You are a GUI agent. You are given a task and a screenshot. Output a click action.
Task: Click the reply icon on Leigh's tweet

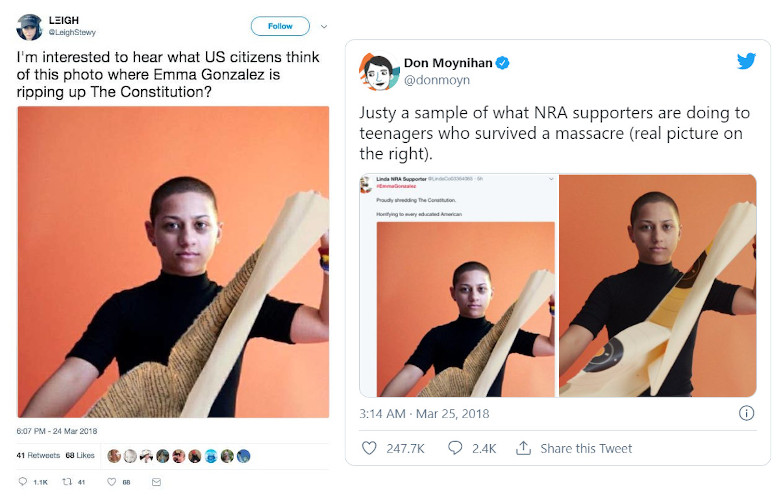(22, 482)
